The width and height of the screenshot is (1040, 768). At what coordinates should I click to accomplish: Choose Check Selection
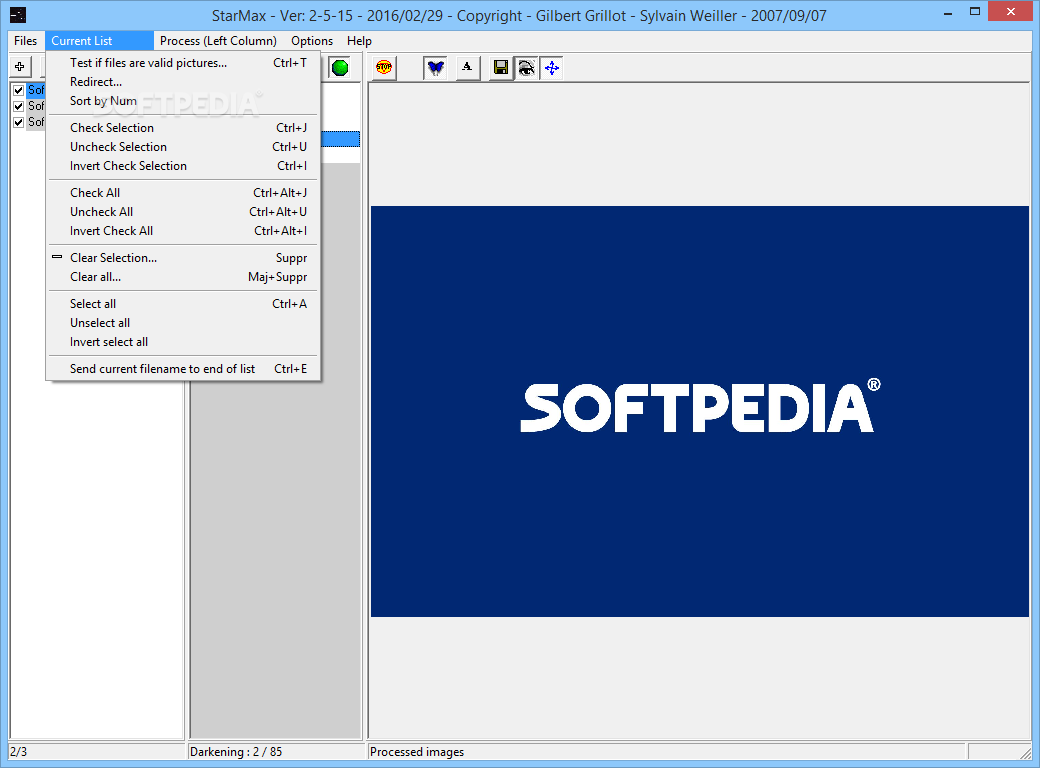click(x=183, y=128)
